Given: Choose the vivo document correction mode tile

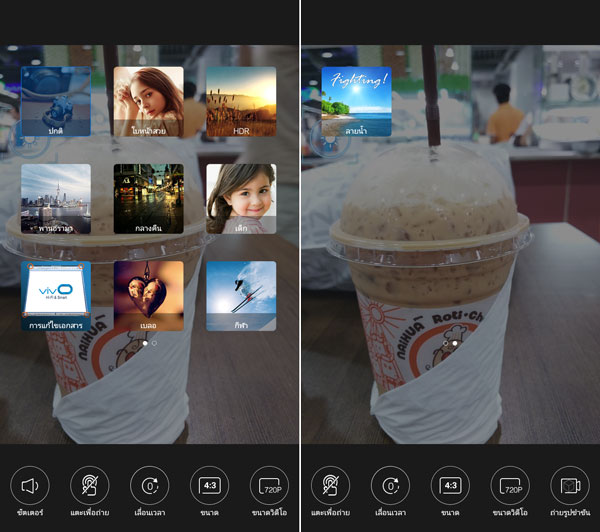Looking at the screenshot, I should [x=56, y=296].
